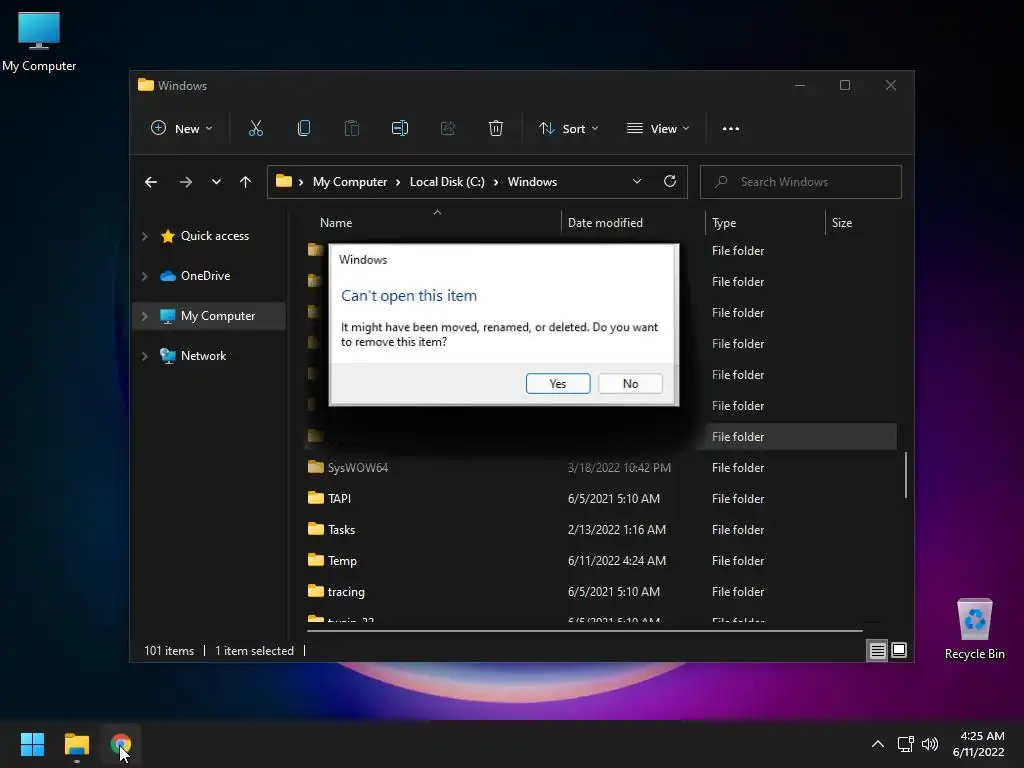Launch Chrome from the taskbar

(x=121, y=744)
